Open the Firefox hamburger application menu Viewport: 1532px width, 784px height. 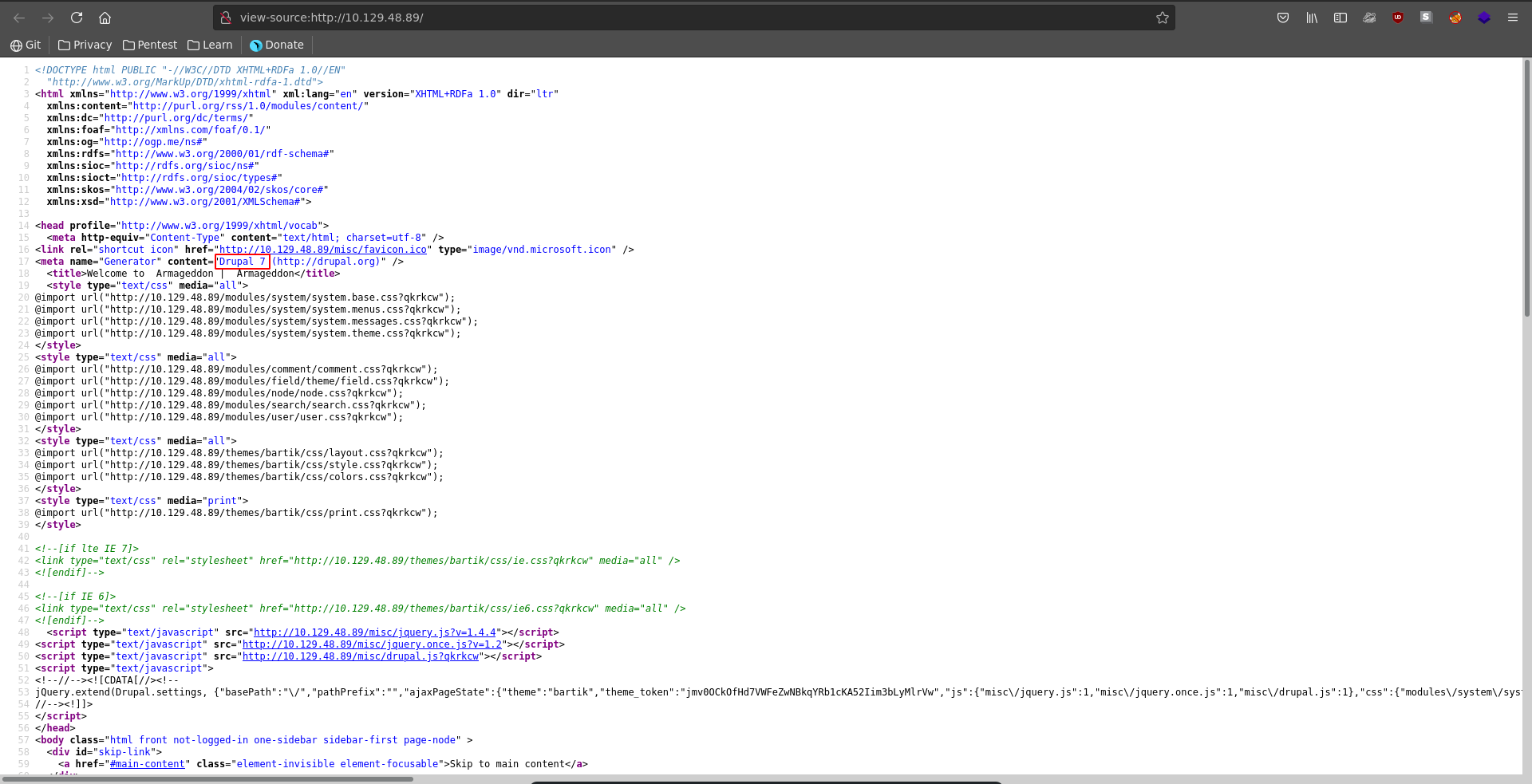1513,18
